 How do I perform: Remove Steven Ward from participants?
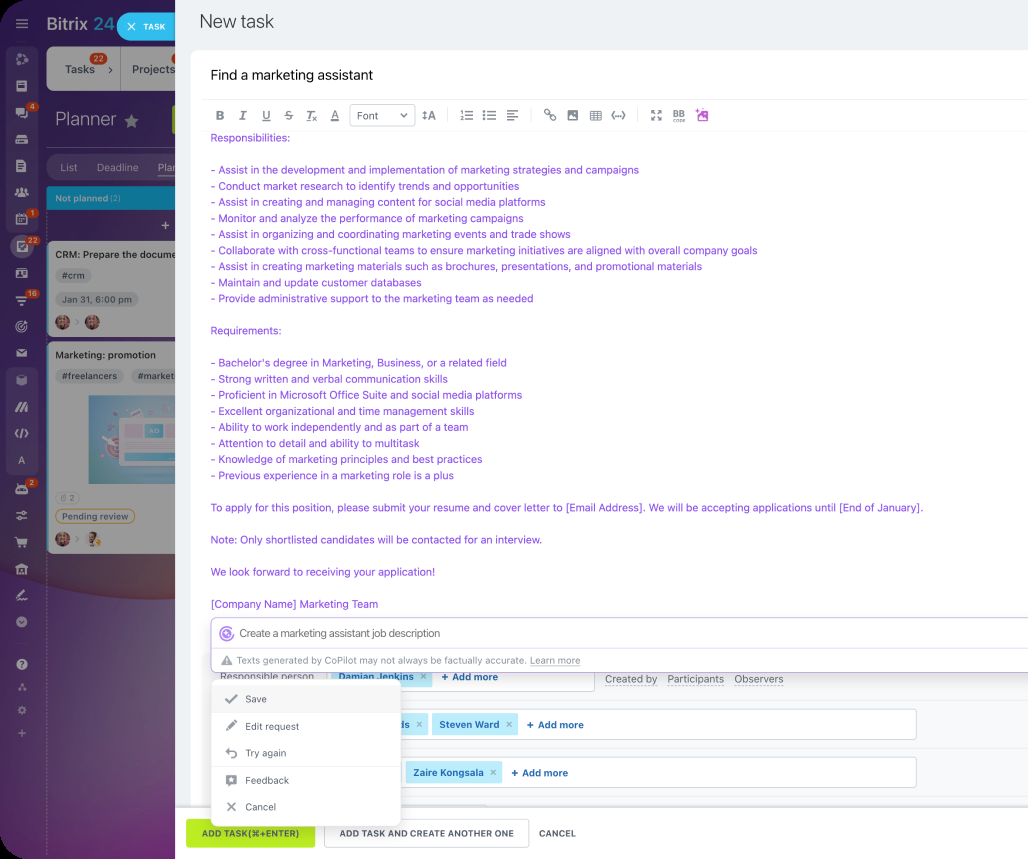(x=508, y=724)
